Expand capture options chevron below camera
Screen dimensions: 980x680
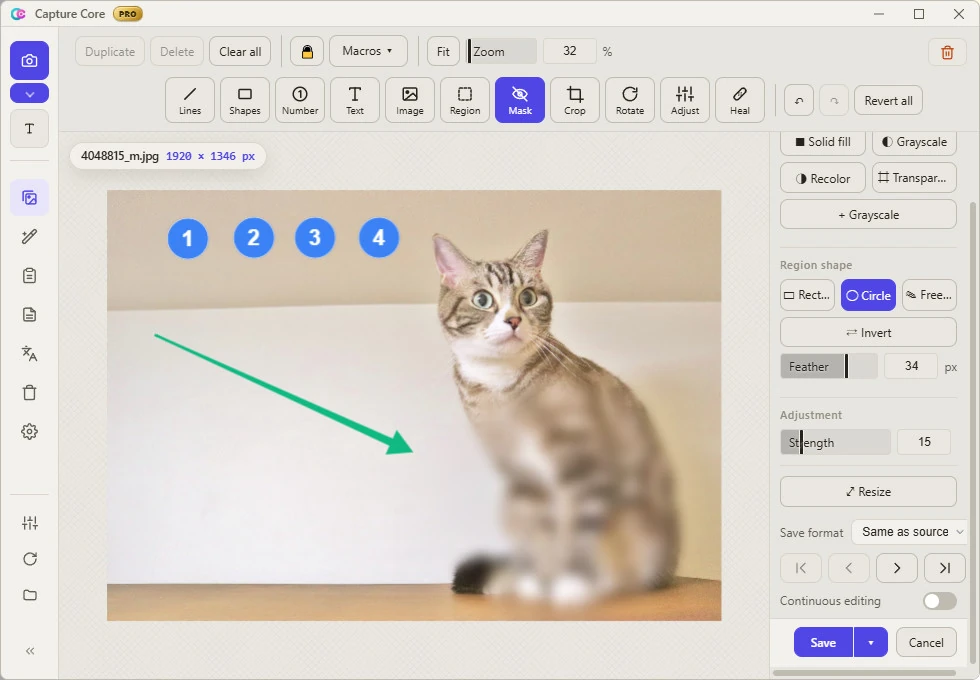[x=29, y=94]
